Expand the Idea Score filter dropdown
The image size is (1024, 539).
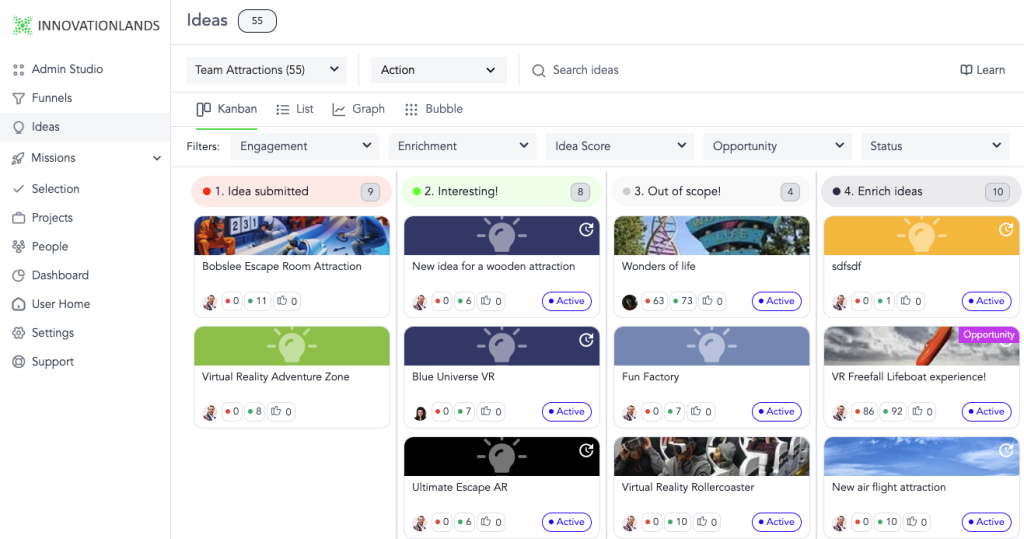pyautogui.click(x=620, y=146)
